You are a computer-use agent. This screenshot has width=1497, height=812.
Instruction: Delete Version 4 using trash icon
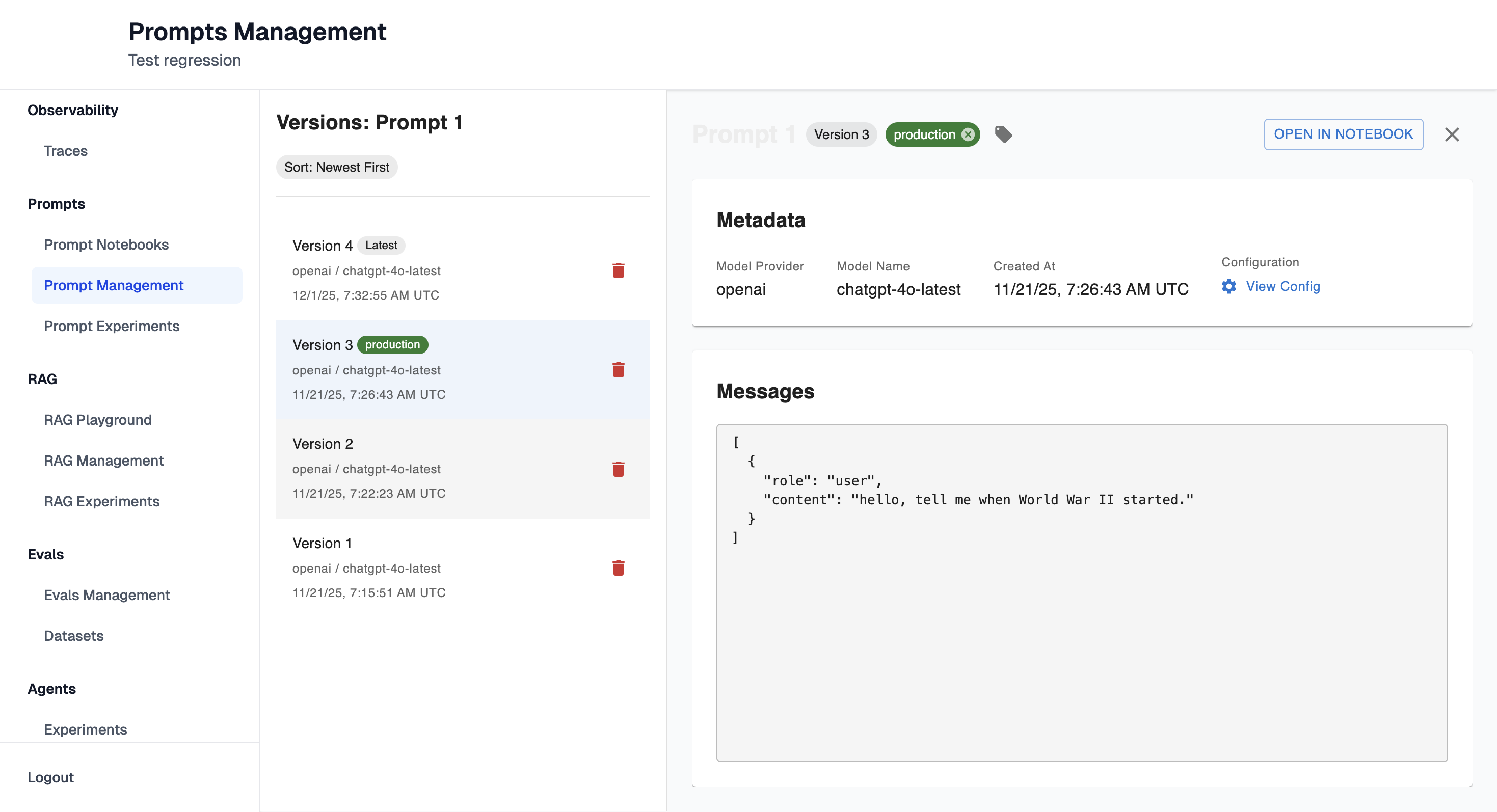tap(619, 270)
